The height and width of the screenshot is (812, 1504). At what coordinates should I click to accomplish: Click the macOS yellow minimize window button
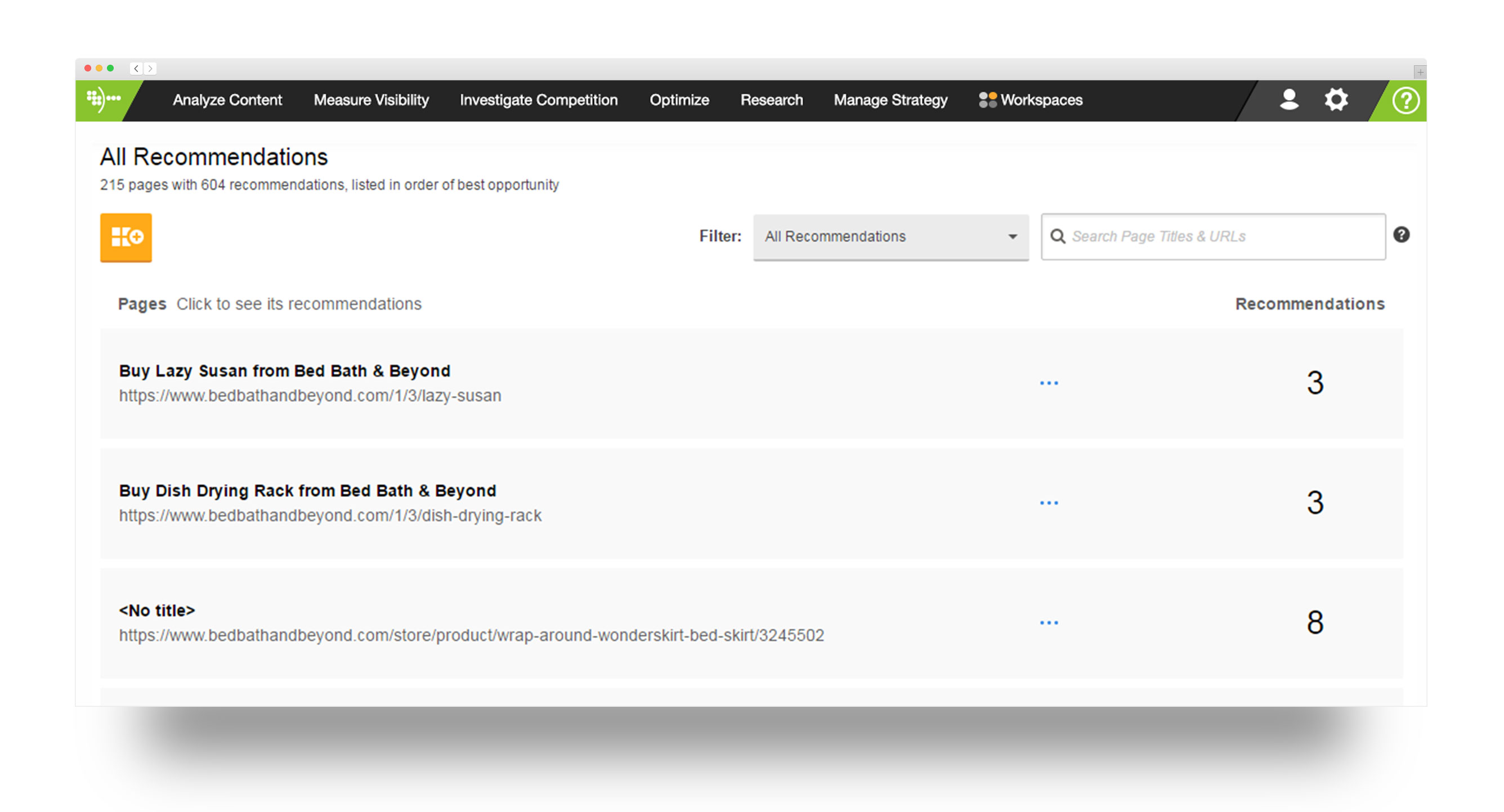point(99,68)
